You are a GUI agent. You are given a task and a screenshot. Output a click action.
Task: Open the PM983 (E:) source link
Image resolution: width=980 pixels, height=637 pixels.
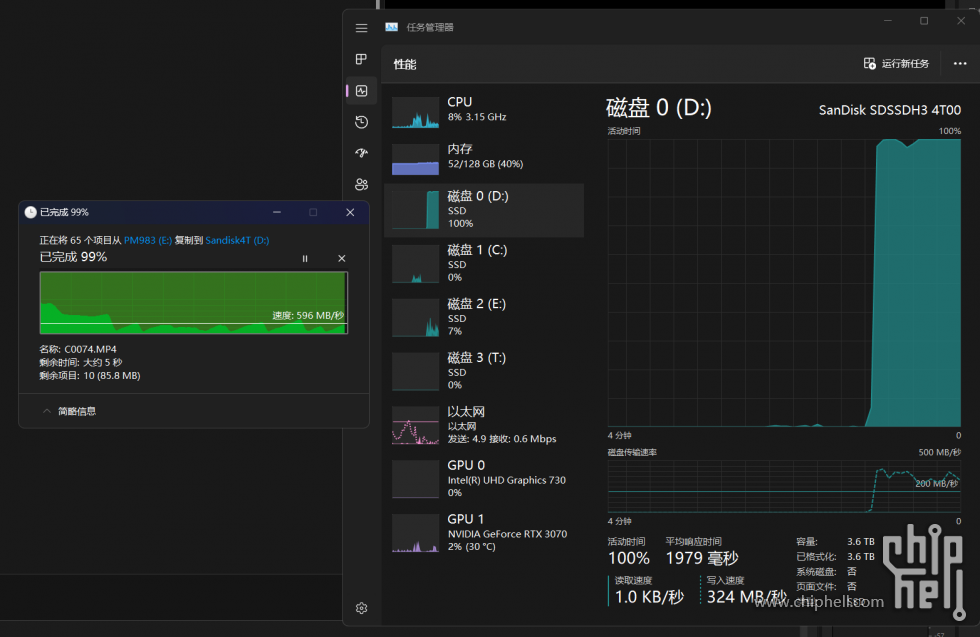click(148, 240)
